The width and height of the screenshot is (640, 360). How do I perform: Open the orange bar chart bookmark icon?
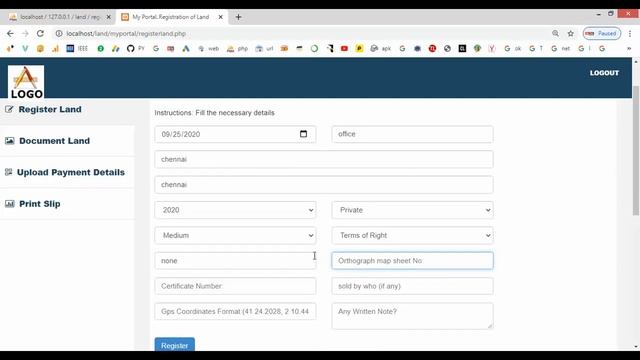coord(55,49)
